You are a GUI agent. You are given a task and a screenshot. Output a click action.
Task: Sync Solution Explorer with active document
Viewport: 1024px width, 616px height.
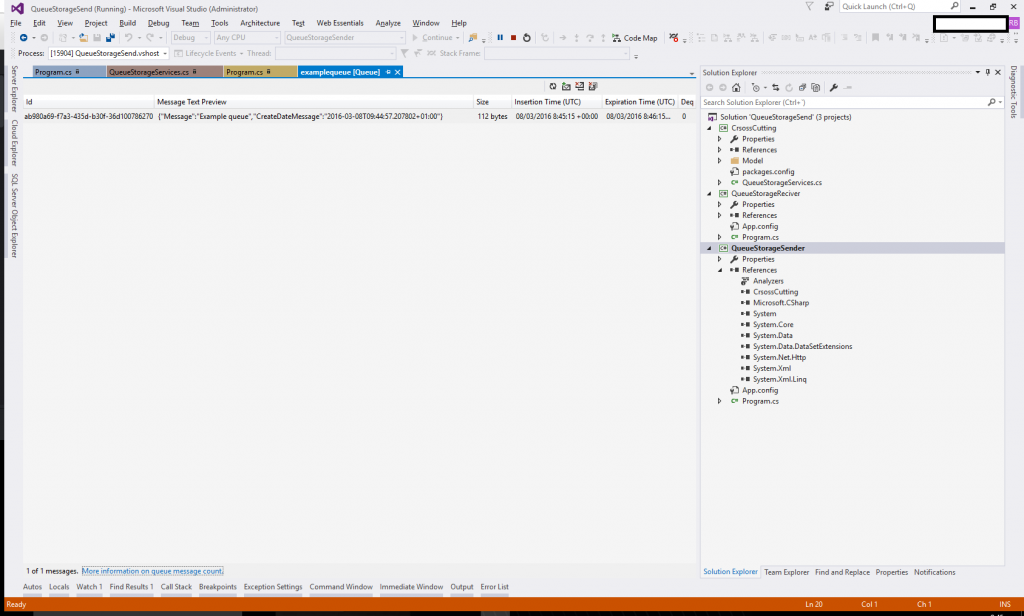click(777, 86)
